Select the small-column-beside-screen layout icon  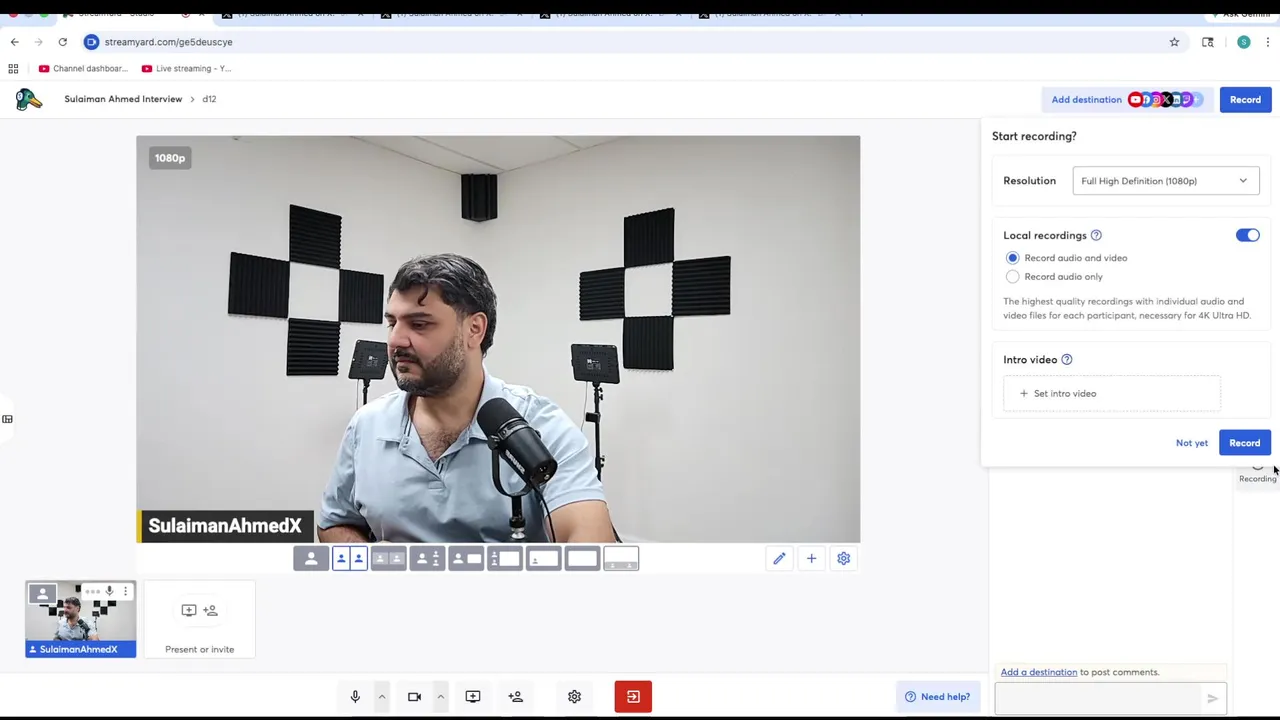click(x=505, y=559)
